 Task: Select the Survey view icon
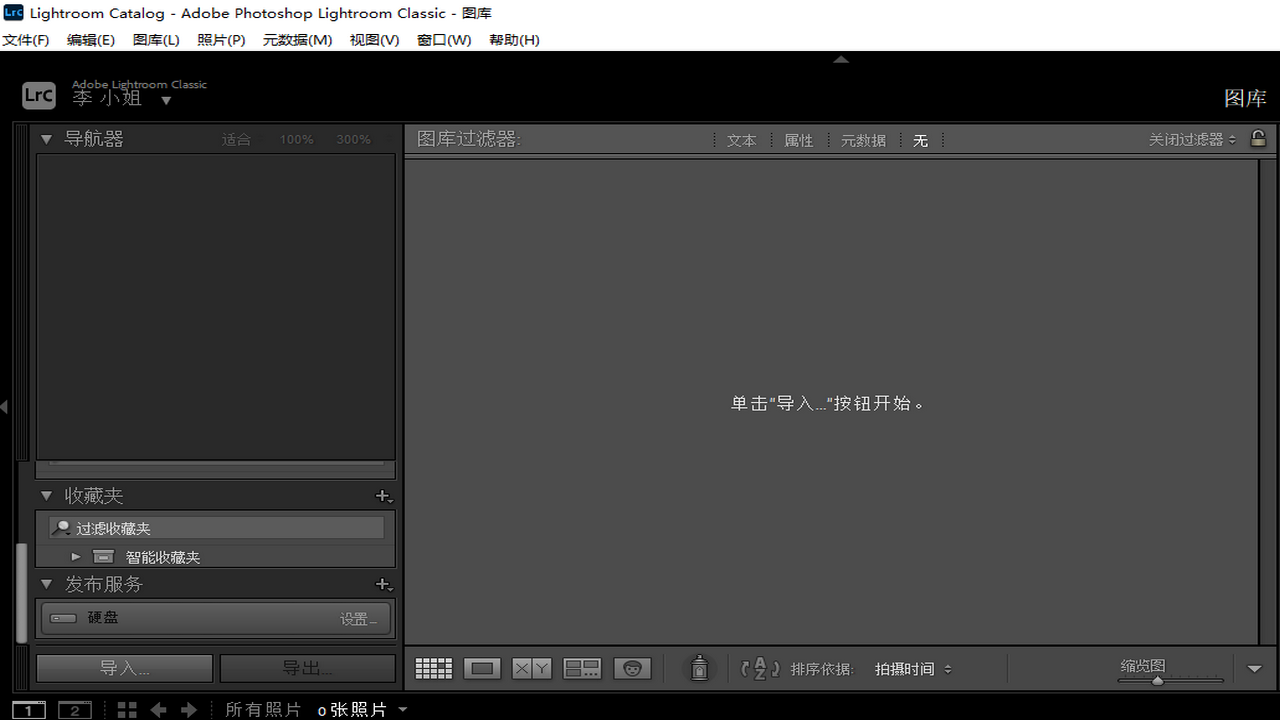point(582,667)
